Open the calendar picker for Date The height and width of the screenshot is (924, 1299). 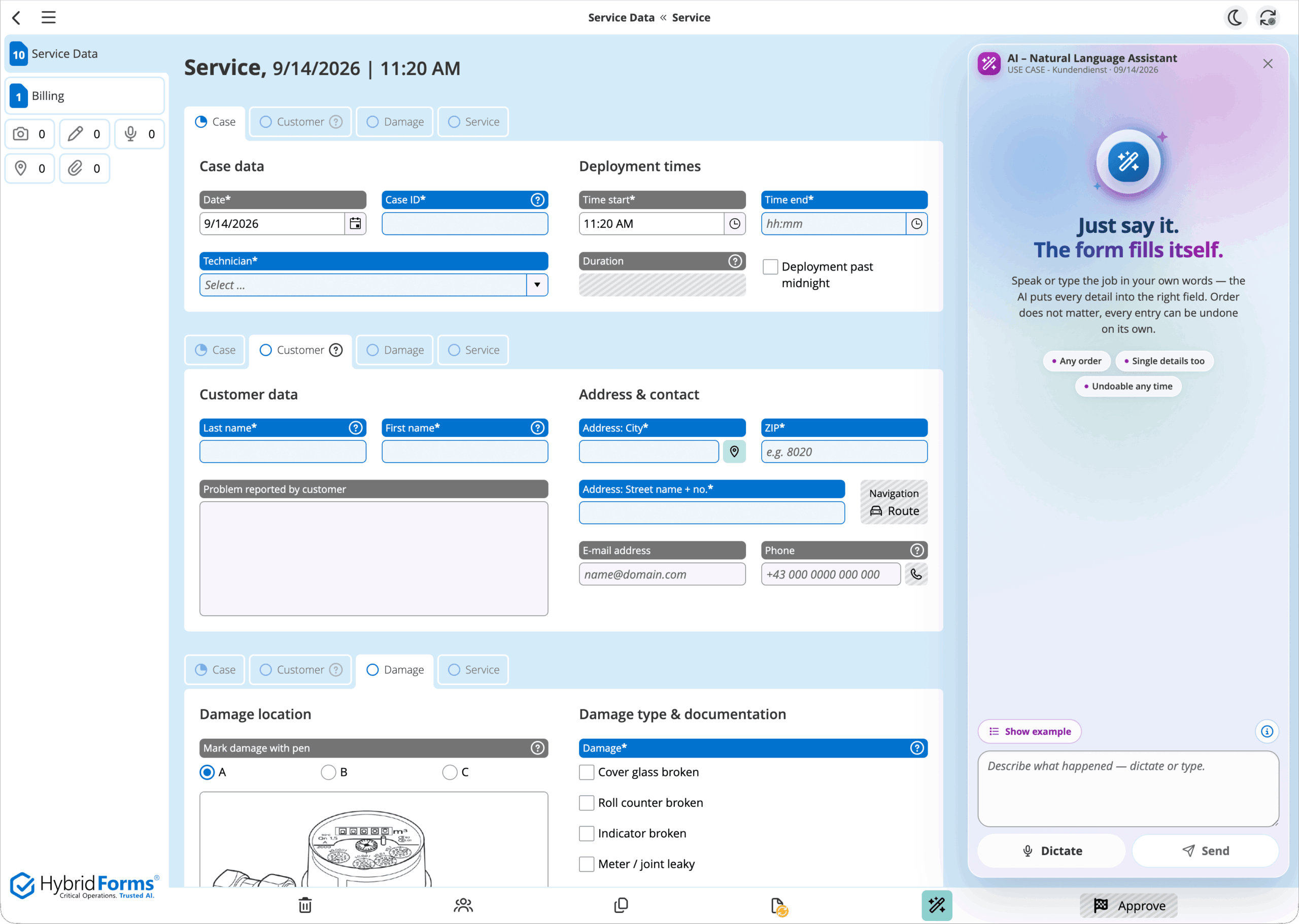(355, 224)
